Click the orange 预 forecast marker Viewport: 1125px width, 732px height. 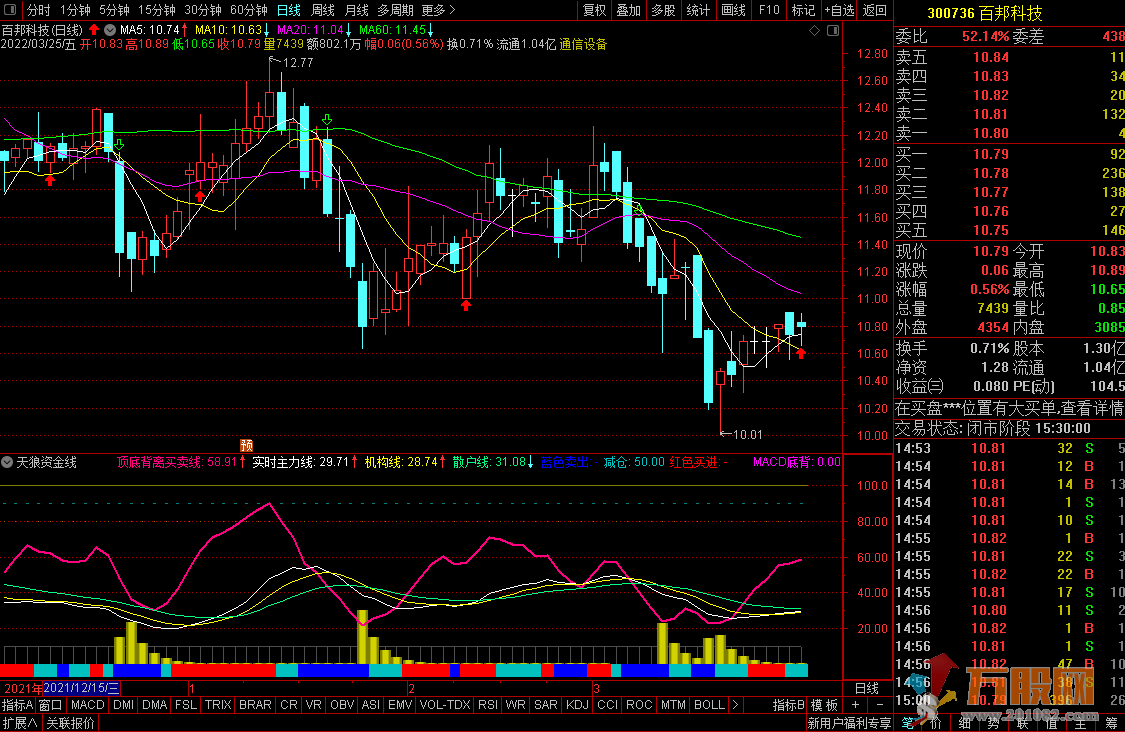click(246, 445)
